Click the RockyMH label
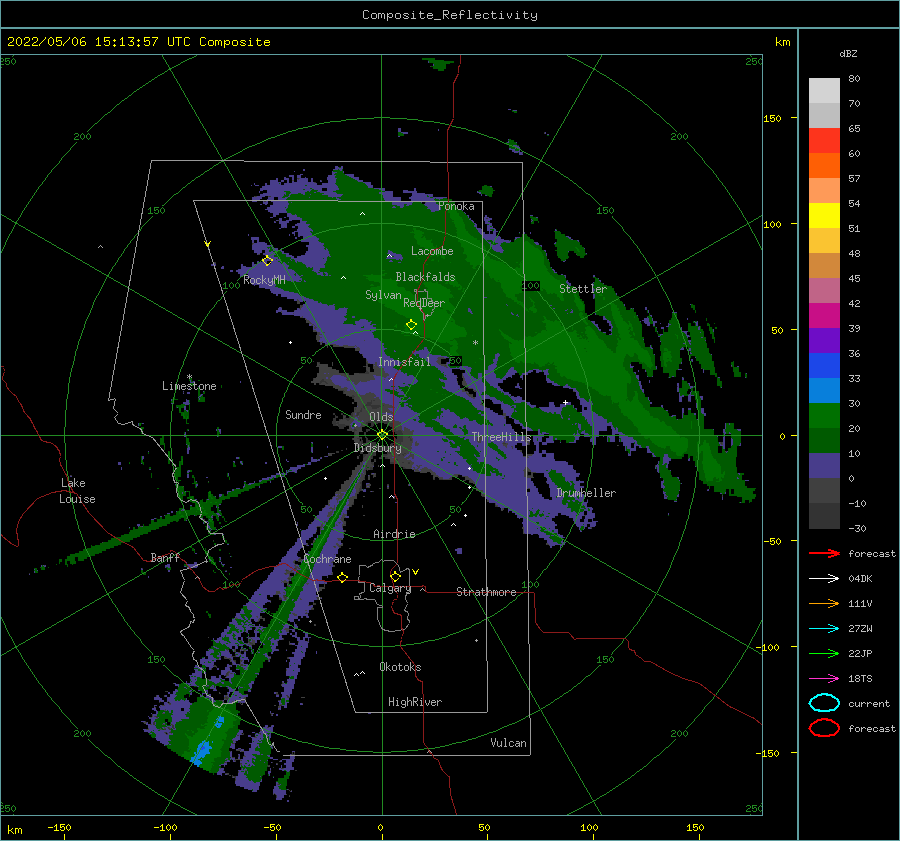Screen dimensions: 900x841 [x=264, y=280]
